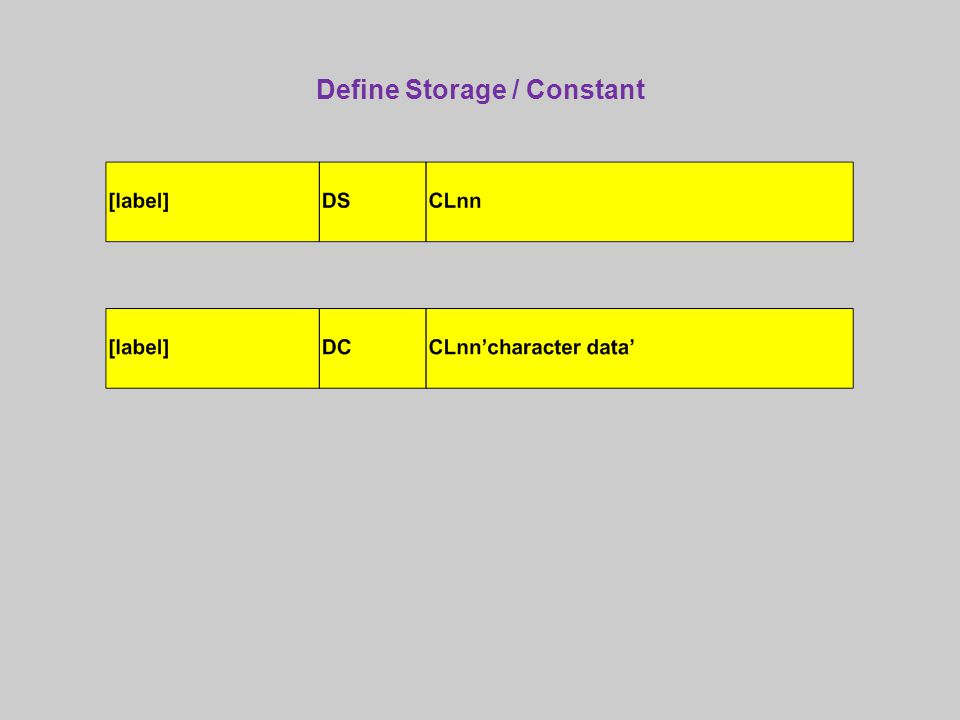Screen dimensions: 960x720
Task: Click empty yellow space right of CLnn
Action: [667, 201]
